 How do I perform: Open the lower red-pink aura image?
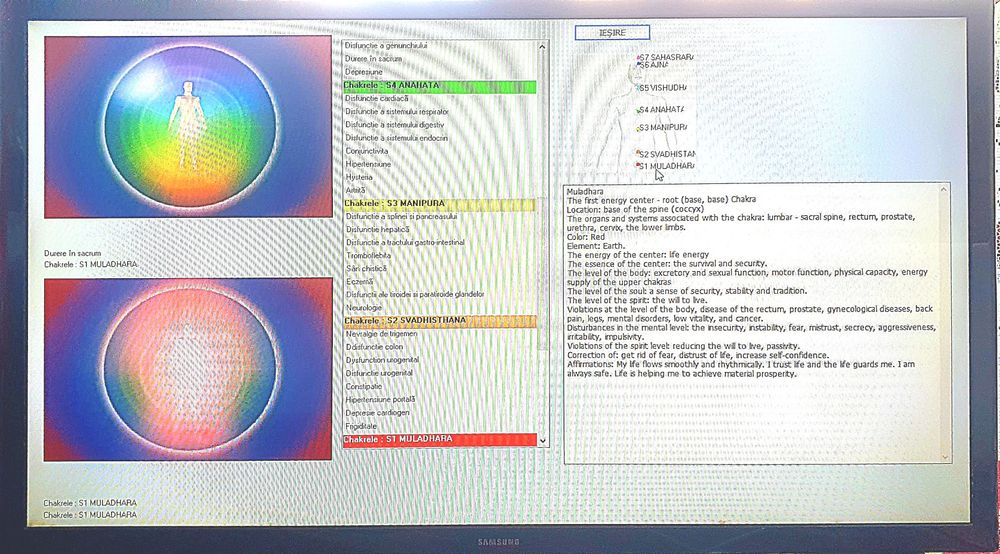click(x=188, y=369)
